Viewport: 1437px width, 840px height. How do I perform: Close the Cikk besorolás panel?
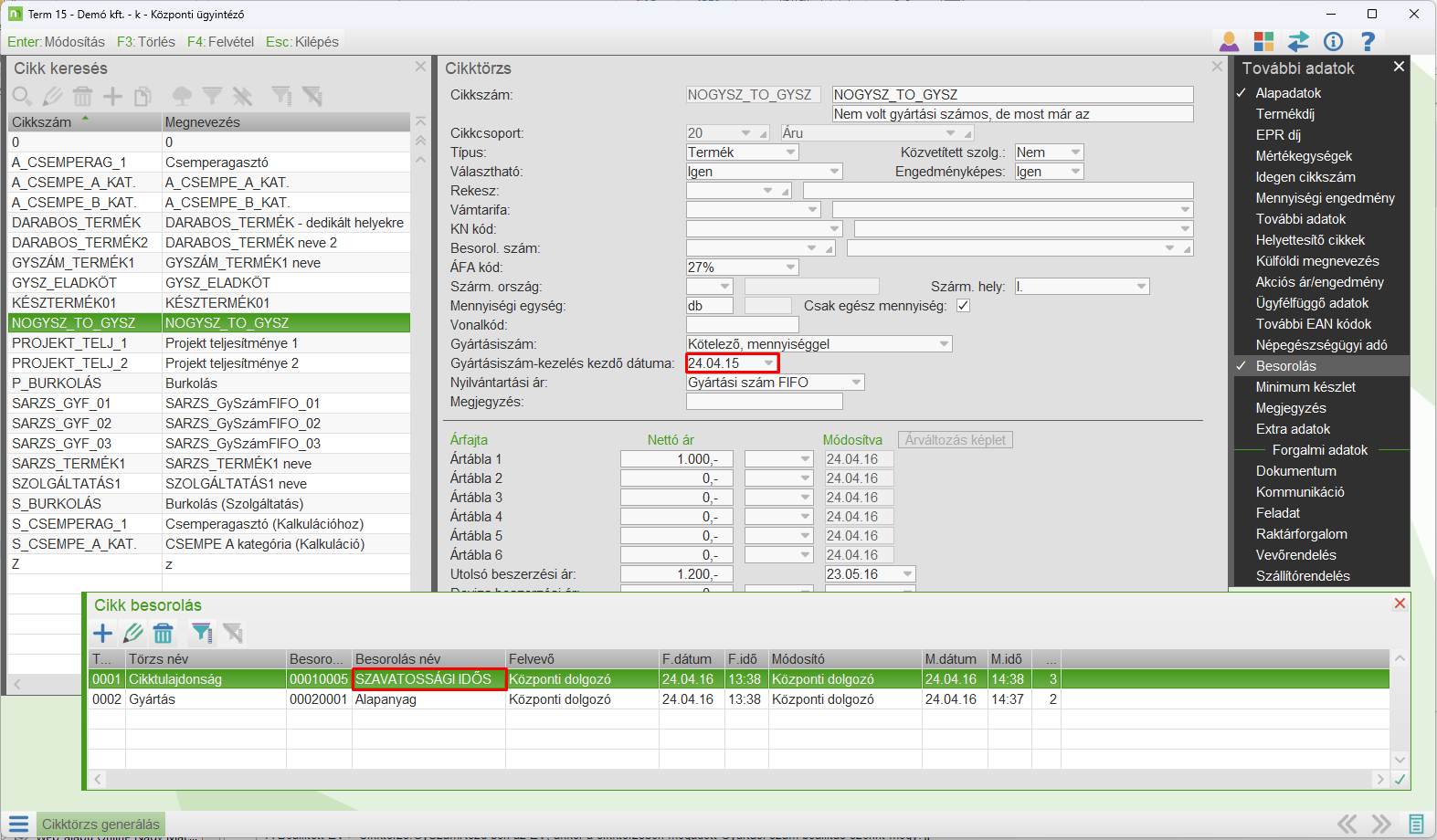tap(1400, 604)
